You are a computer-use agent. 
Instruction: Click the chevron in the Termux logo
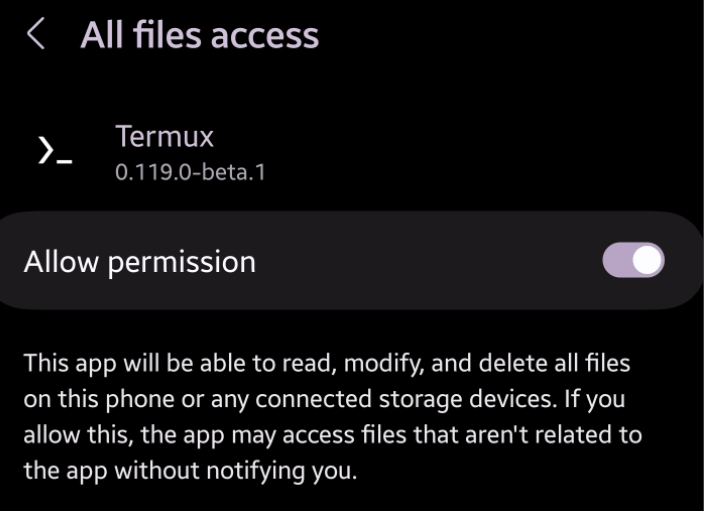46,150
